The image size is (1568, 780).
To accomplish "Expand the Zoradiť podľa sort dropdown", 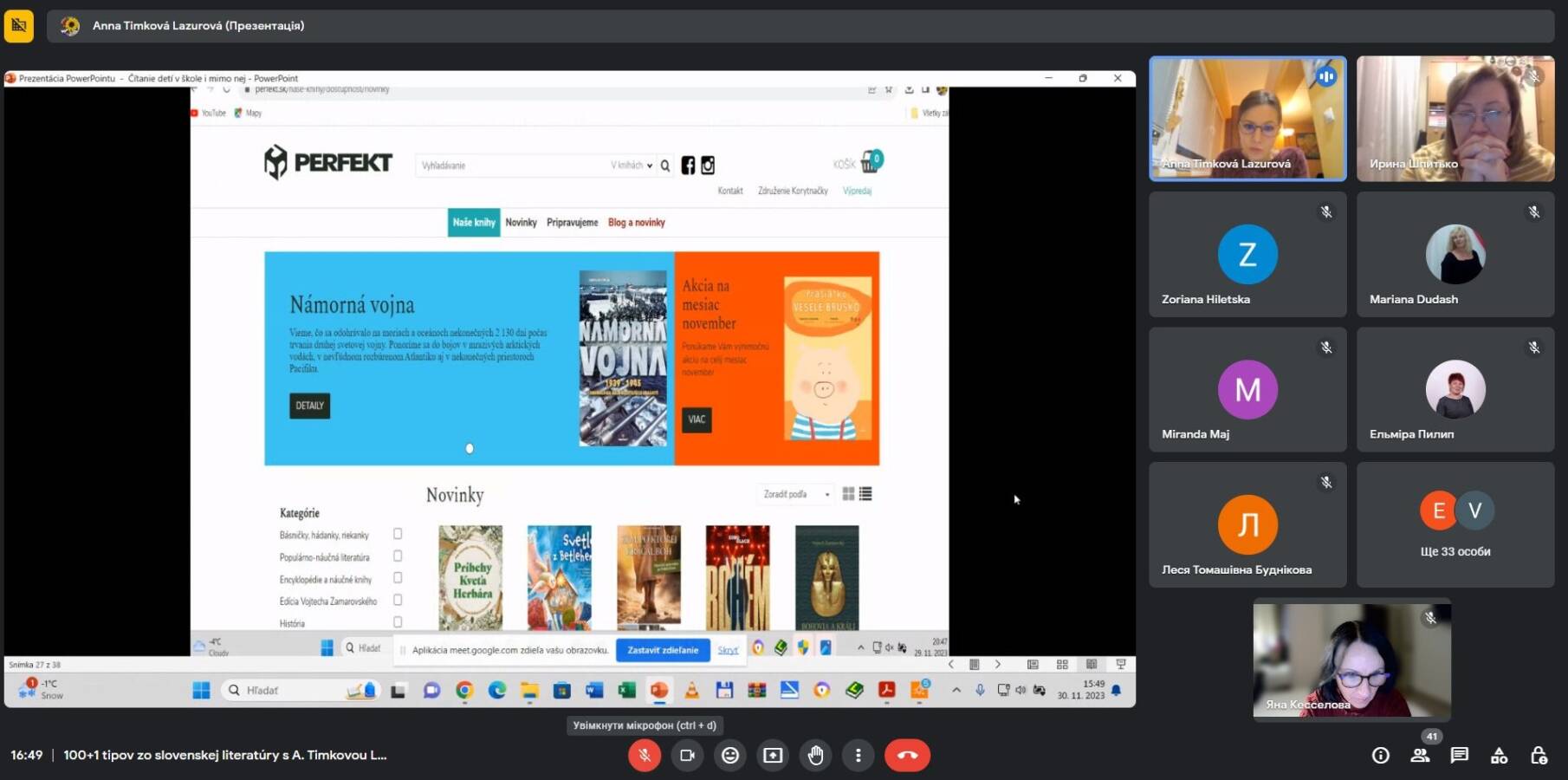I will [796, 494].
